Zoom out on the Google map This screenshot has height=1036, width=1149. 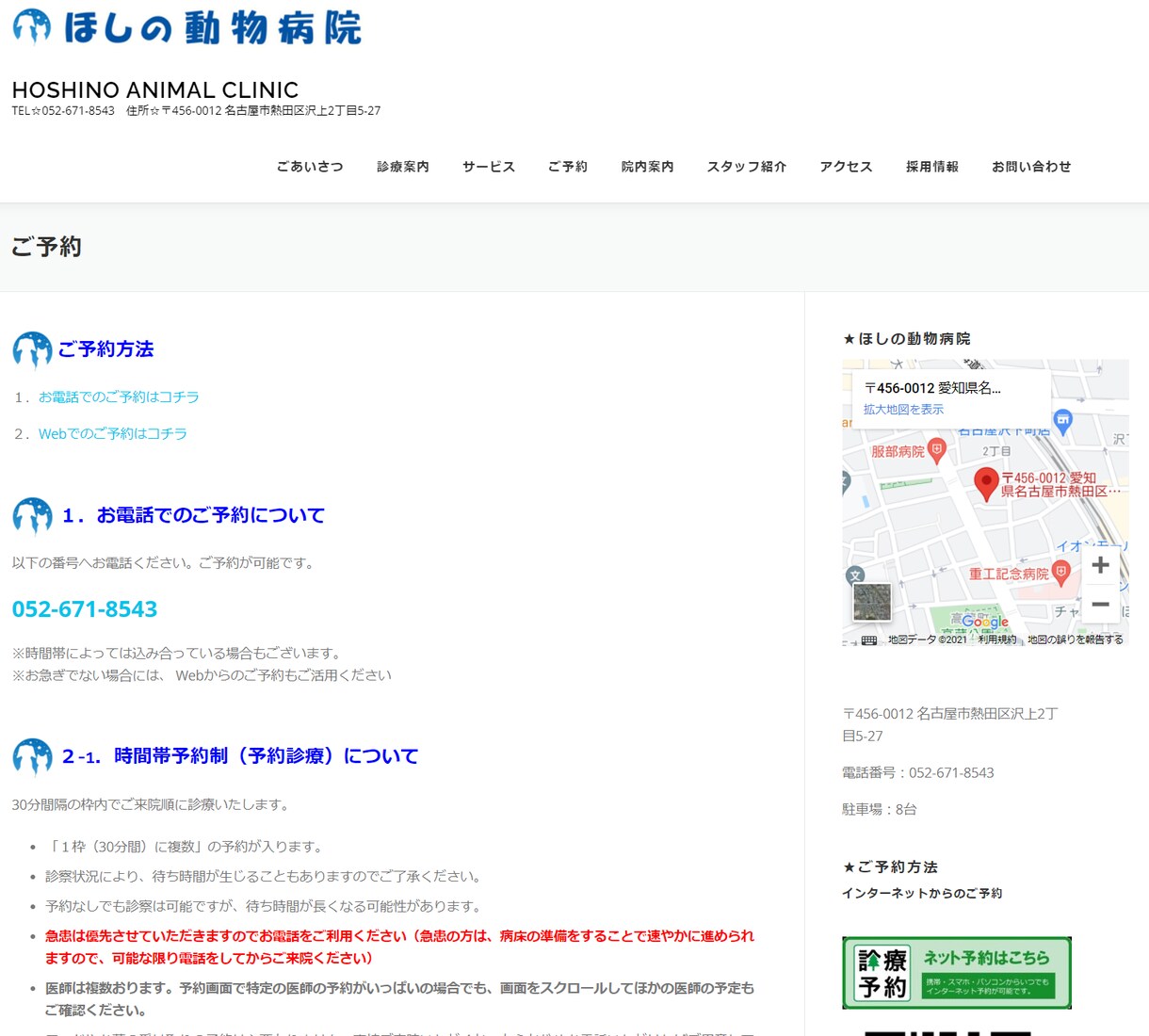coord(1100,604)
